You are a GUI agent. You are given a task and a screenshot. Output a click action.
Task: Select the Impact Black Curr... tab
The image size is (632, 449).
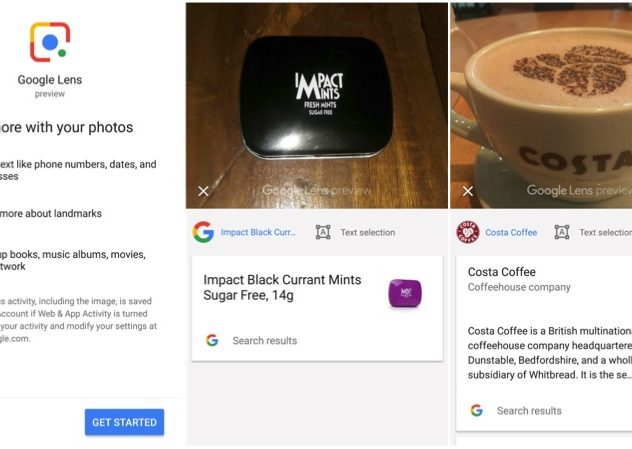point(258,232)
